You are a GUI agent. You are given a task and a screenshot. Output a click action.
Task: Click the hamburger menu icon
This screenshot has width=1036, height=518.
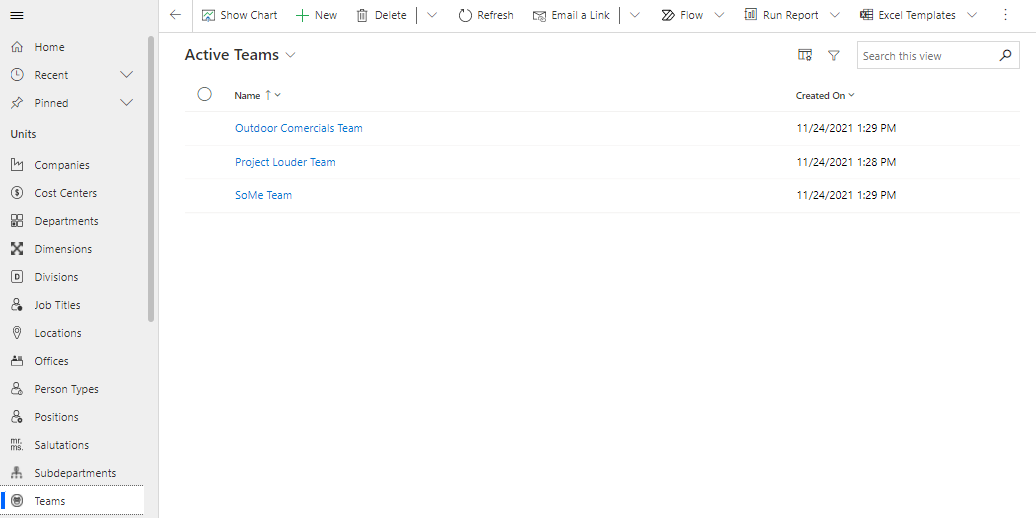pyautogui.click(x=17, y=15)
